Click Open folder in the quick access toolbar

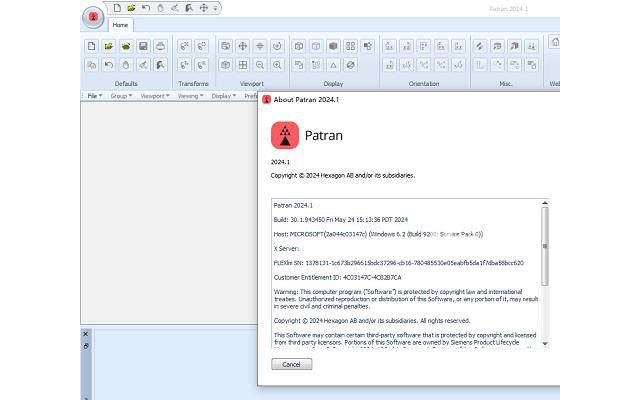click(x=131, y=8)
